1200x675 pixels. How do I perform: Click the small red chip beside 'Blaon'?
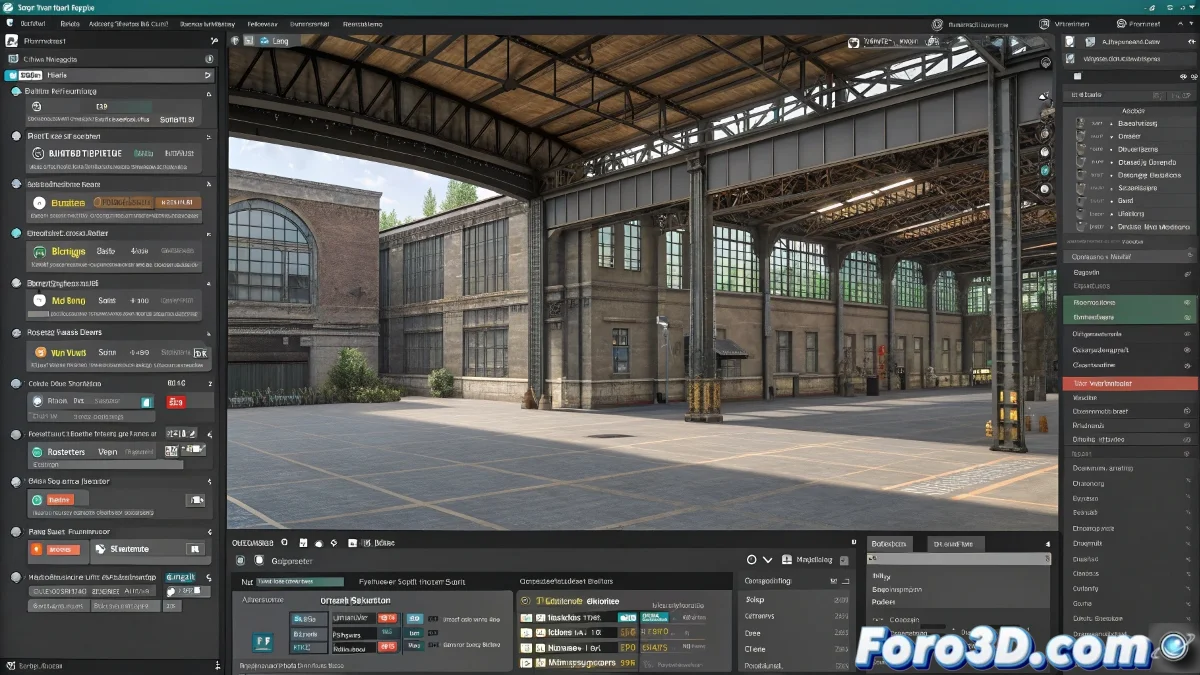click(x=176, y=402)
